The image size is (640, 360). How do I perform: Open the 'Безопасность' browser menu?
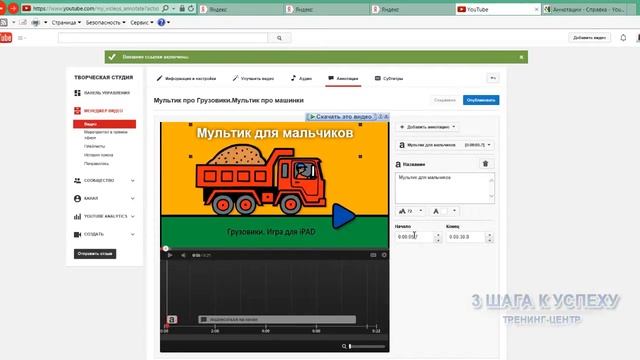(105, 22)
